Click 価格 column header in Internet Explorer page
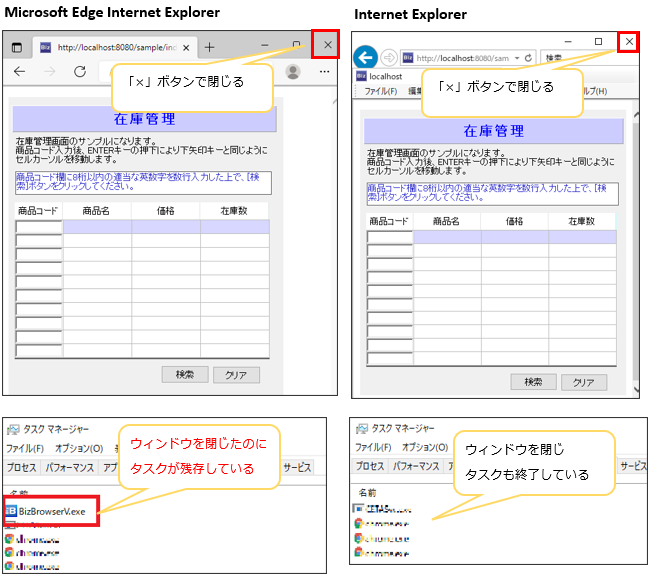Screen dimensions: 654x576 [514, 221]
